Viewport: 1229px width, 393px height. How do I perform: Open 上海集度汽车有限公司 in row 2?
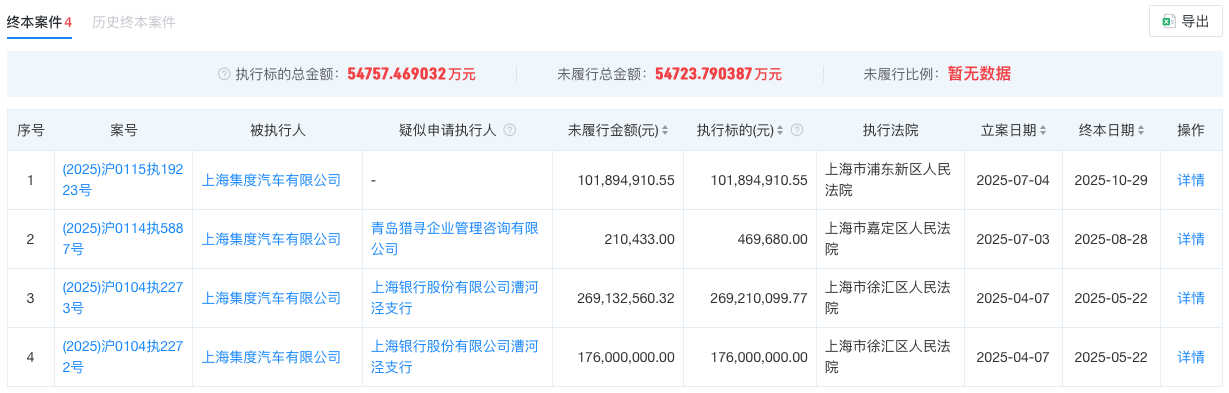coord(271,239)
